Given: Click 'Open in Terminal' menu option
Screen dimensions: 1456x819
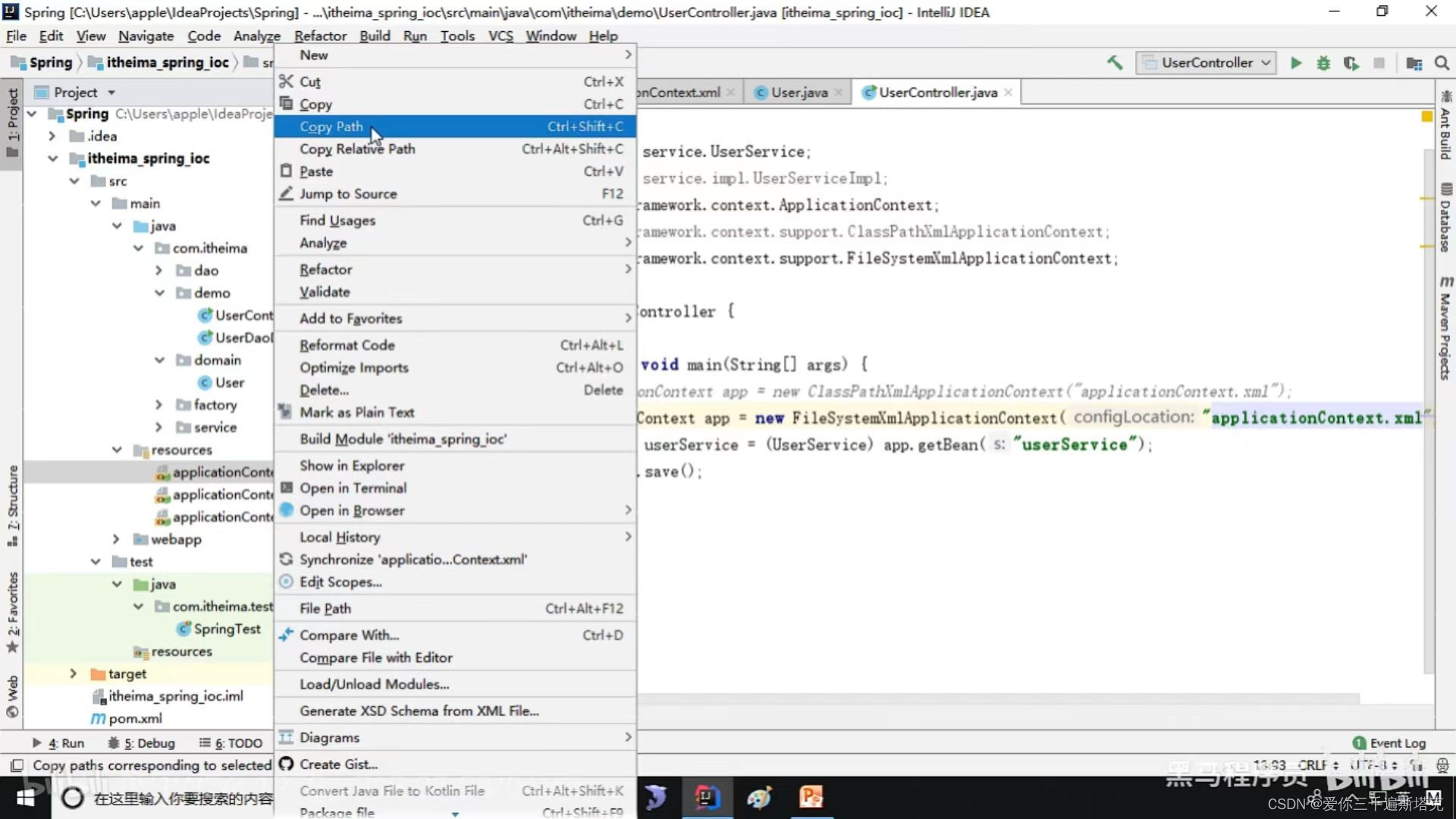Looking at the screenshot, I should click(353, 488).
